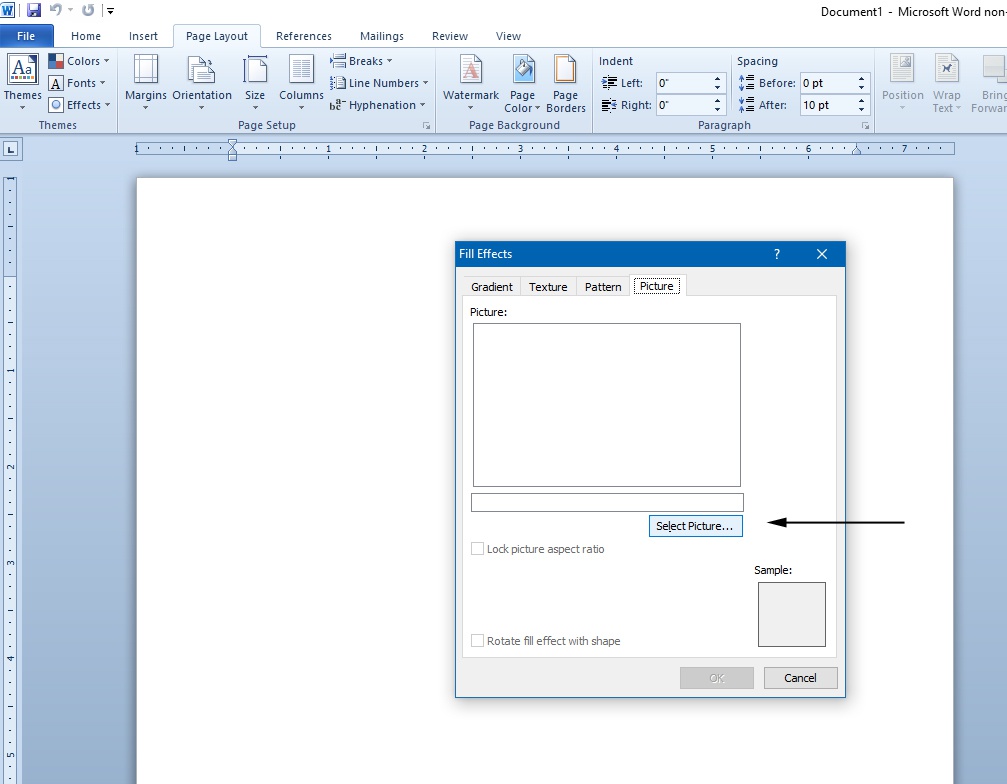Click the Orientation icon
This screenshot has height=784, width=1007.
coord(202,69)
